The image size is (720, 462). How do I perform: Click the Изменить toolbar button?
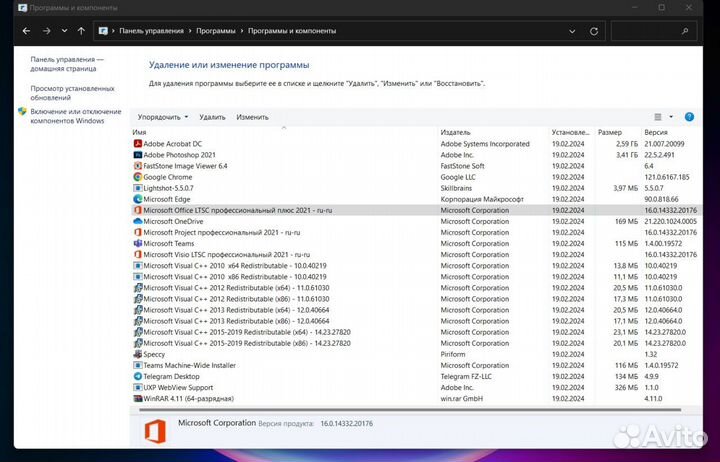click(252, 117)
